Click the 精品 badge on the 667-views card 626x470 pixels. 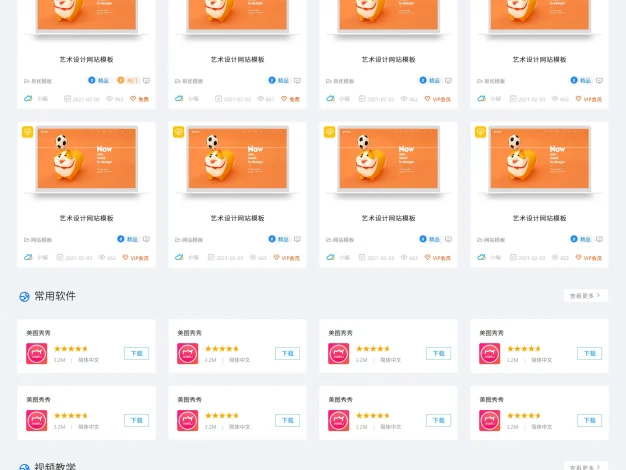[x=279, y=81]
